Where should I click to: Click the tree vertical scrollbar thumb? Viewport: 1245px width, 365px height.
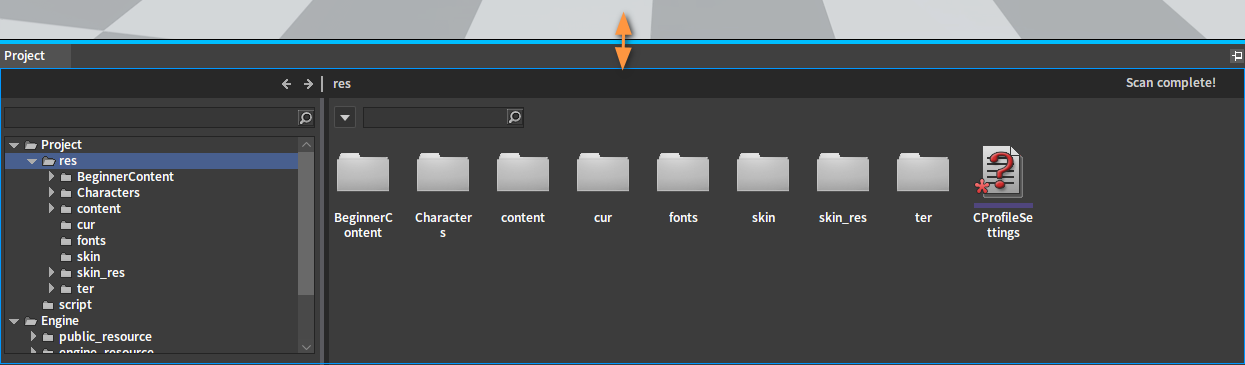pyautogui.click(x=306, y=223)
